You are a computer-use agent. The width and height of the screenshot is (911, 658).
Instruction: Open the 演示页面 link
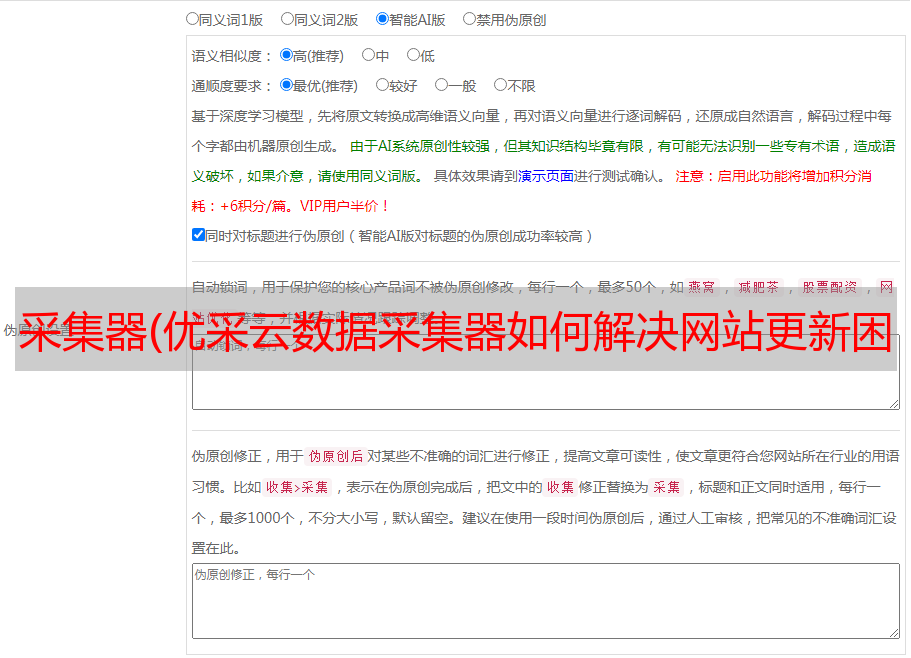(x=546, y=176)
